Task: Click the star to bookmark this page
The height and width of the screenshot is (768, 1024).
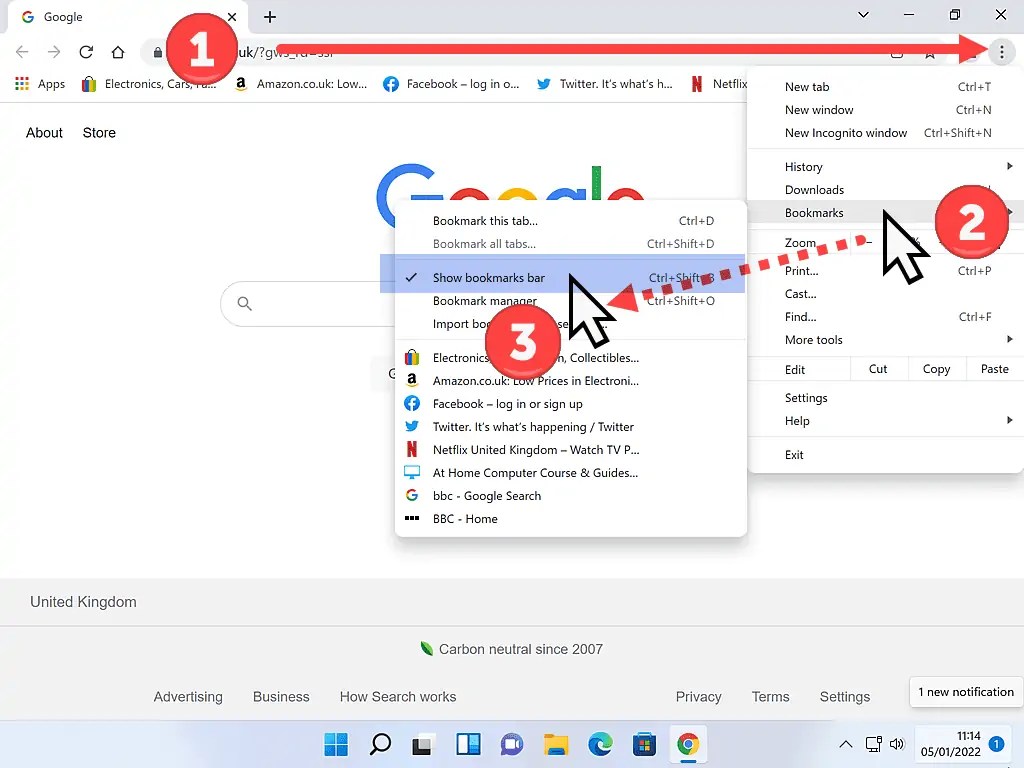Action: [x=929, y=54]
